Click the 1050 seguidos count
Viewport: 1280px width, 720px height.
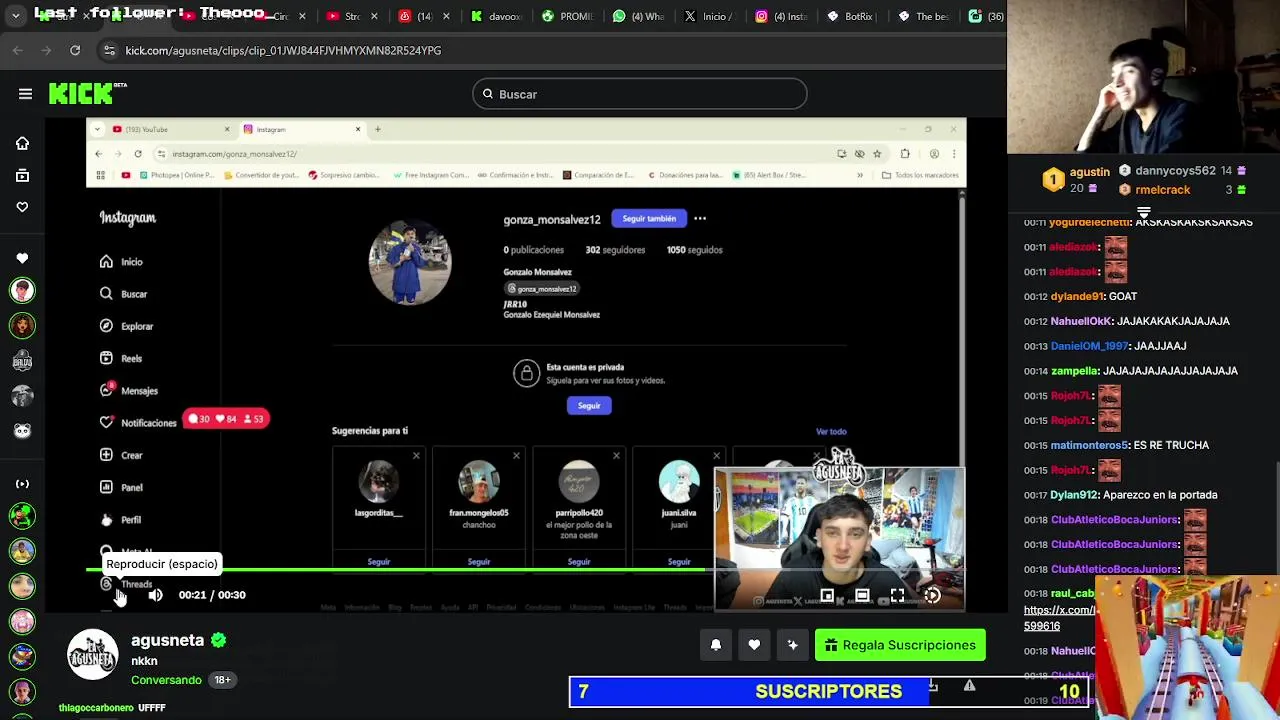pos(694,250)
